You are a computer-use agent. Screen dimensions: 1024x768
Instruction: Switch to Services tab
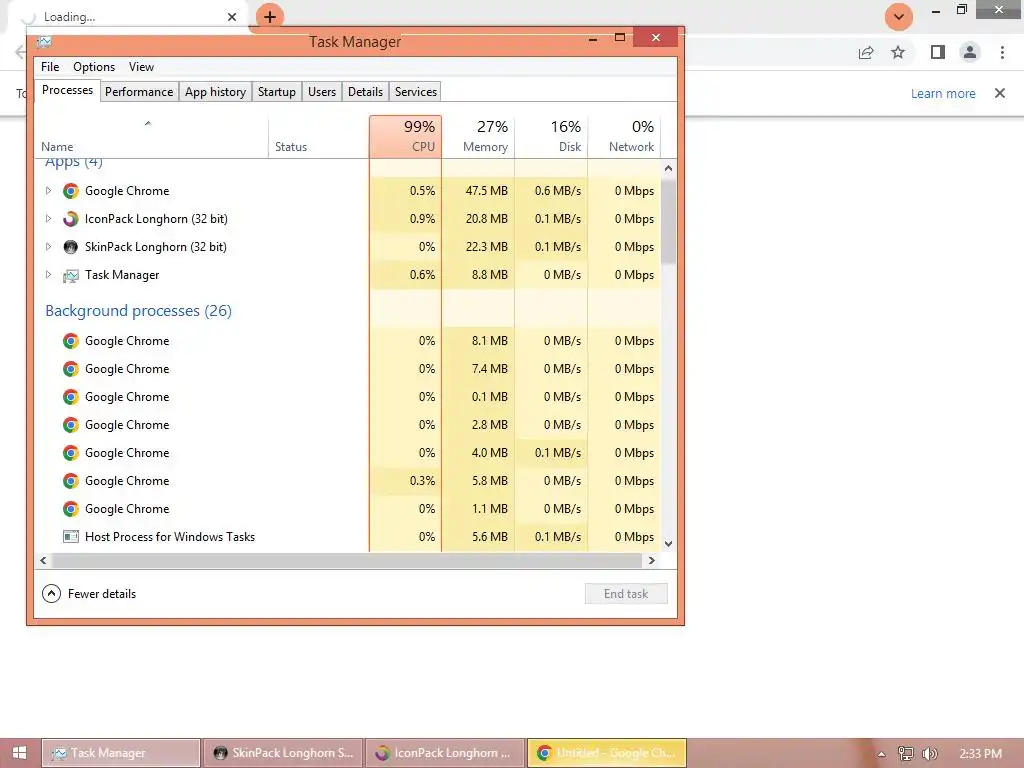[415, 92]
